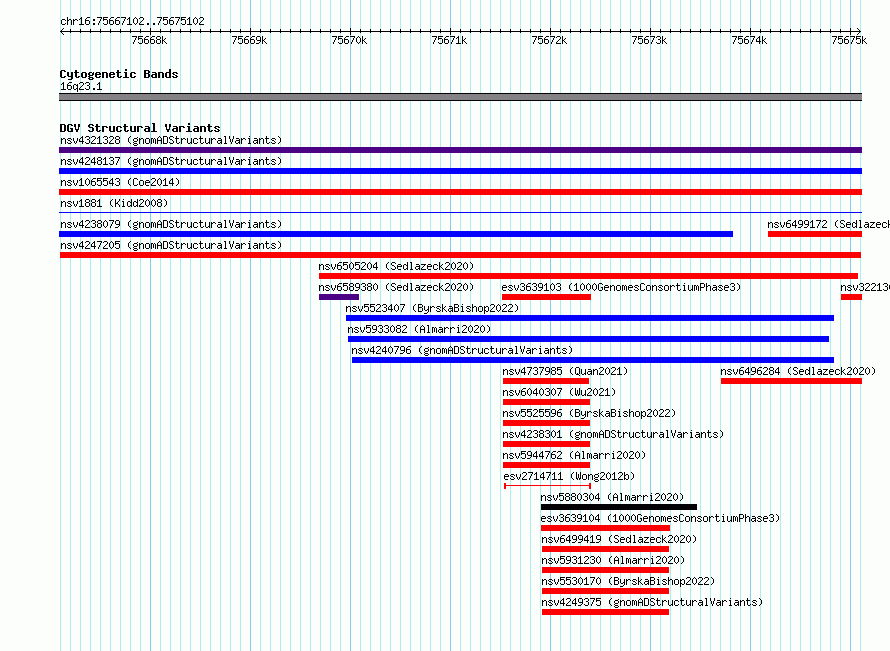Screen dimensions: 890x651
Task: Open nsv6499419 (Sedlazeck2020) label
Action: tap(619, 539)
